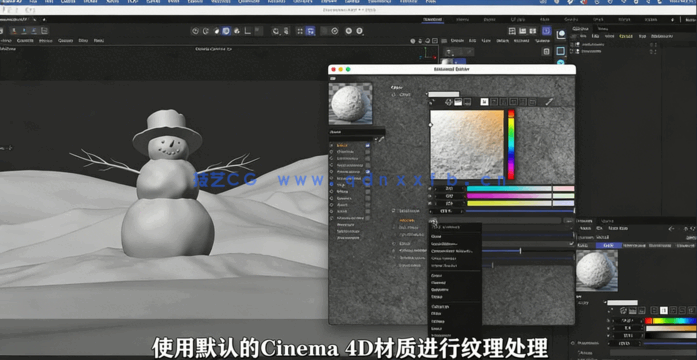Pick a color with the Material Editor eyedropper

pyautogui.click(x=549, y=102)
